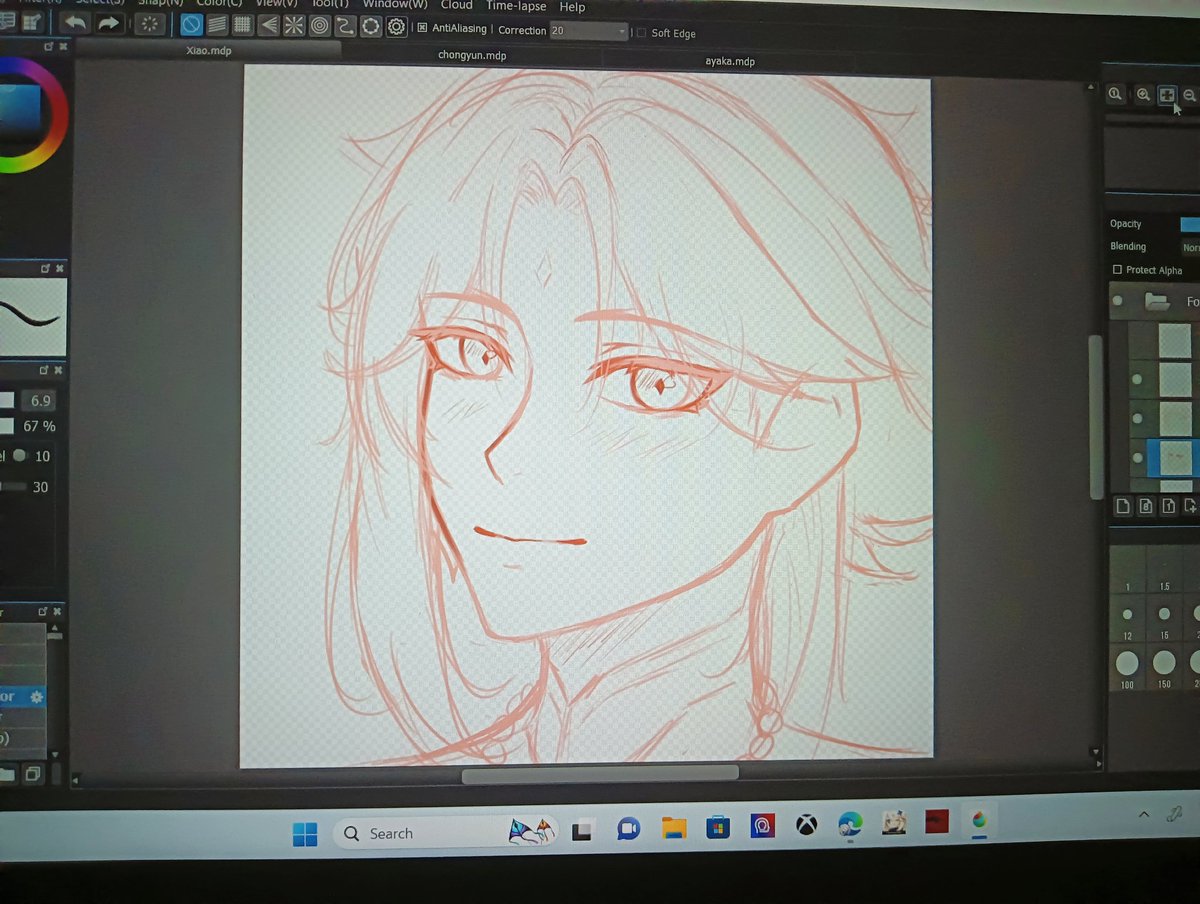Enable concentric circle snap guide
Image resolution: width=1200 pixels, height=904 pixels.
[320, 26]
